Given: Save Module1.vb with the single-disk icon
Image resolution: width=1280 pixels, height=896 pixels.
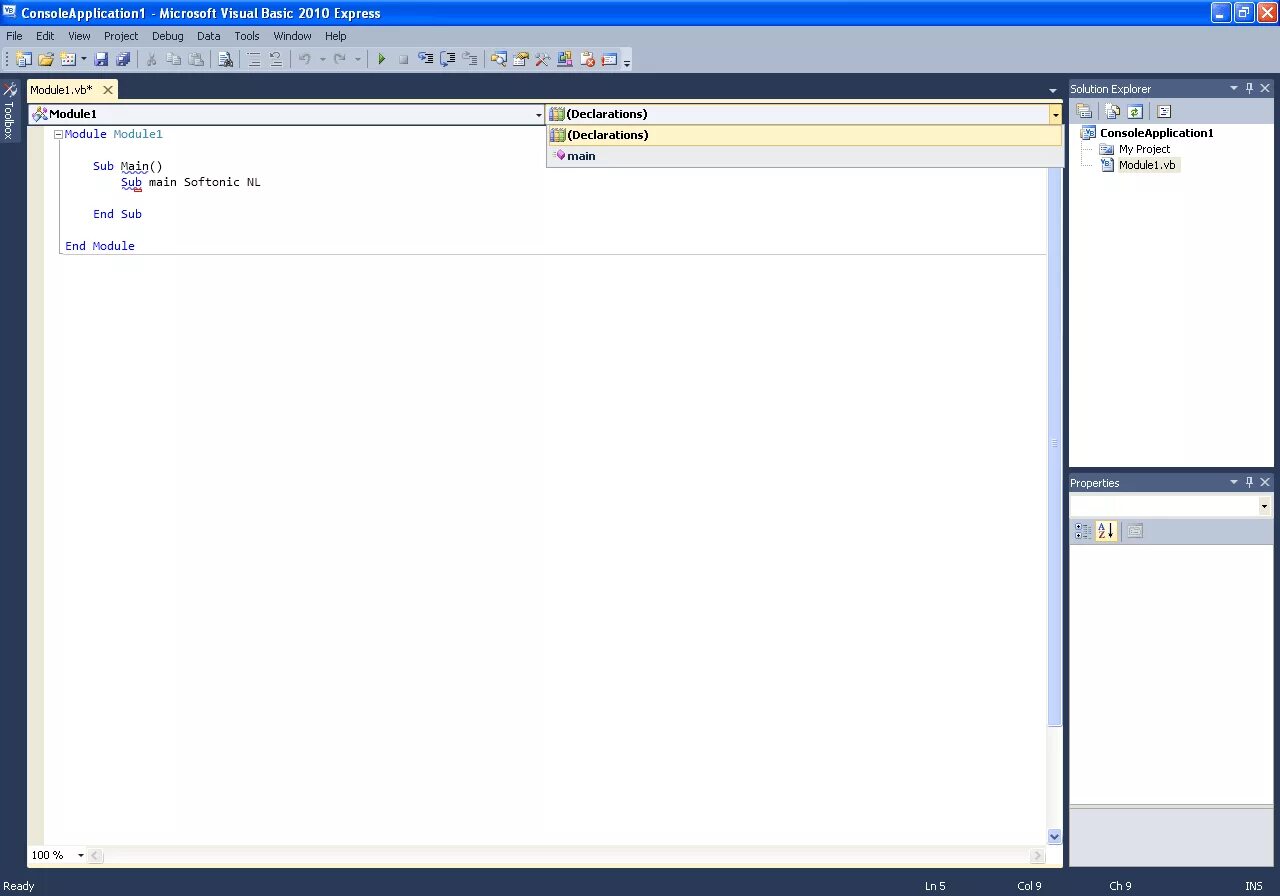Looking at the screenshot, I should (101, 59).
